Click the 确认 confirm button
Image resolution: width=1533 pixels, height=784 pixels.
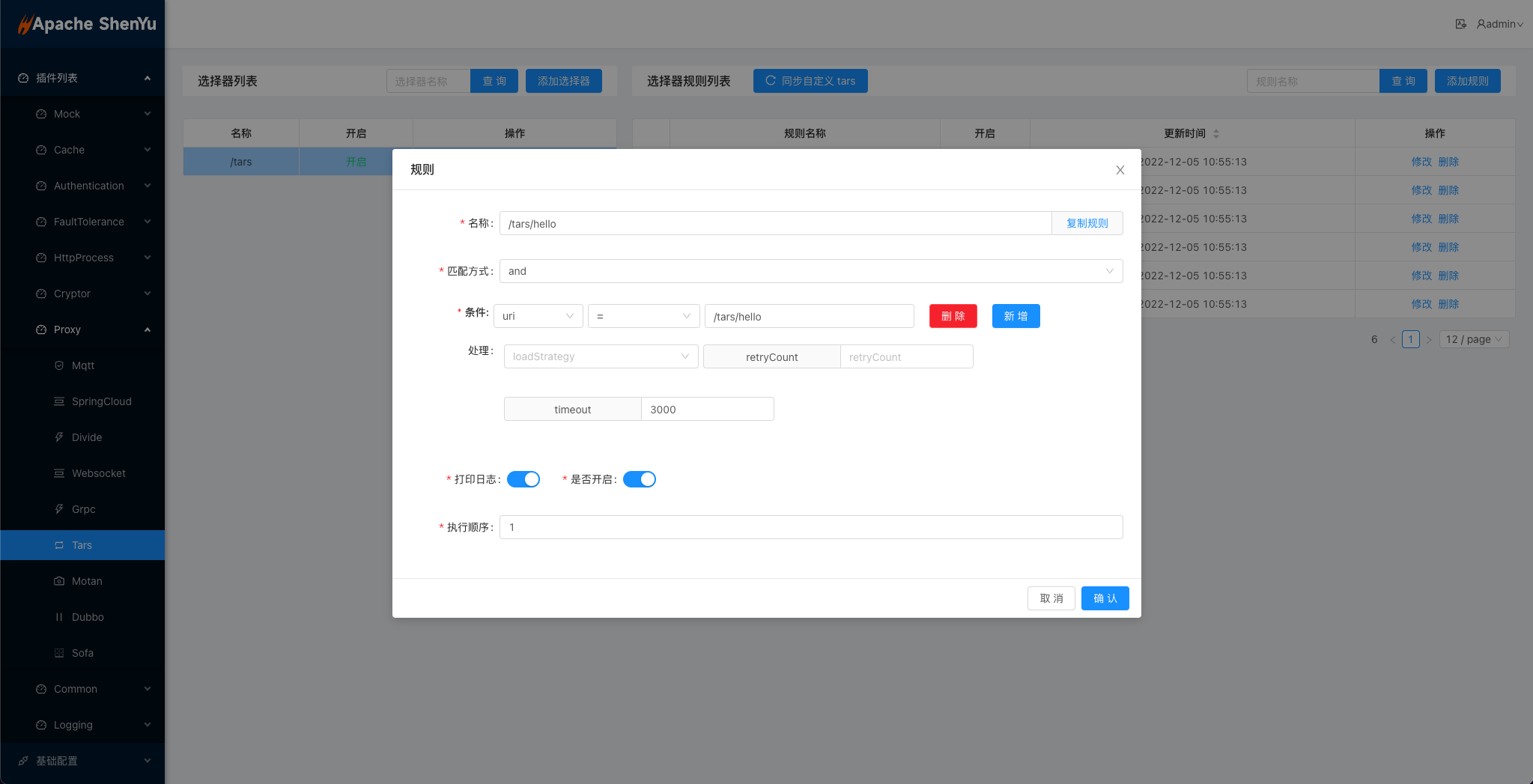point(1105,598)
